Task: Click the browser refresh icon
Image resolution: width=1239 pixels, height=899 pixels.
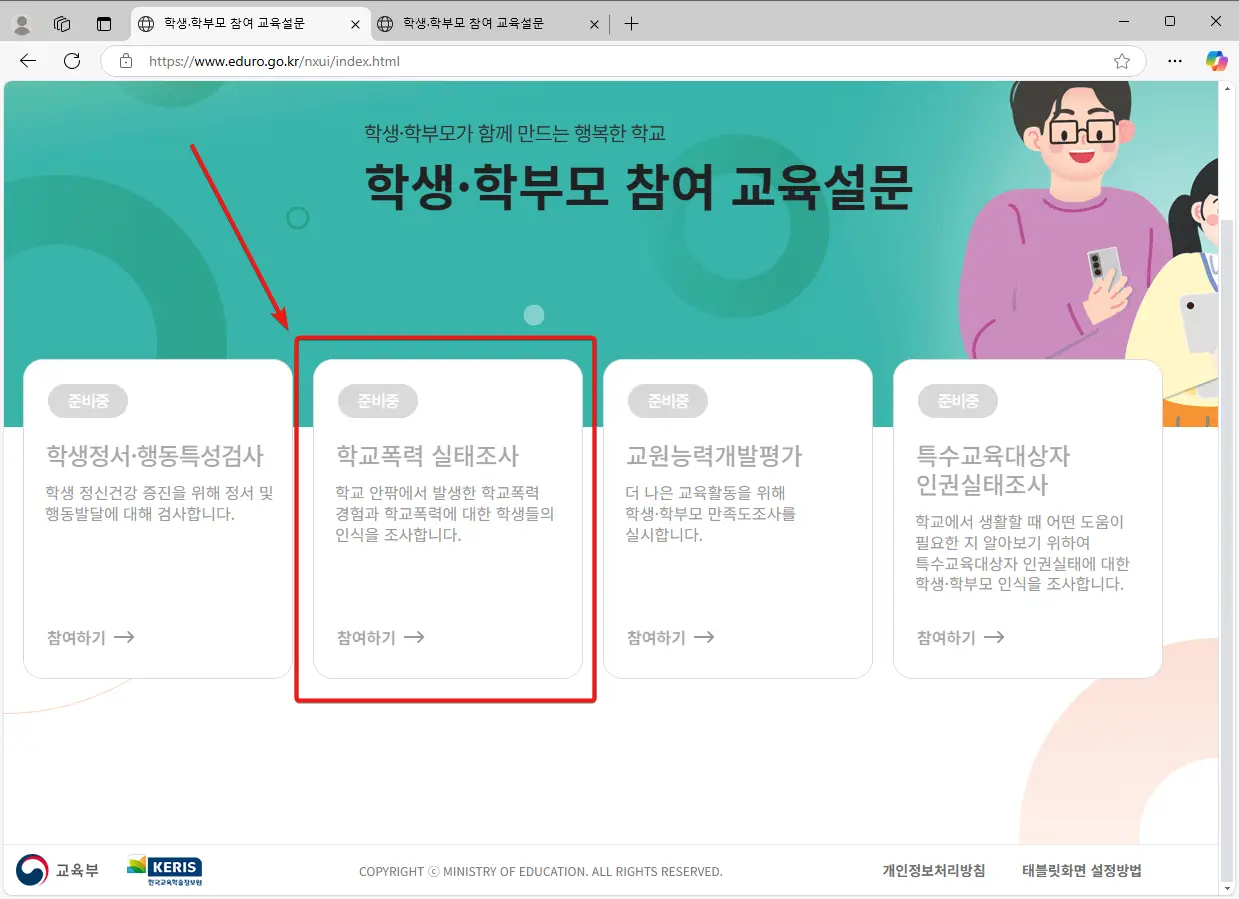Action: coord(70,61)
